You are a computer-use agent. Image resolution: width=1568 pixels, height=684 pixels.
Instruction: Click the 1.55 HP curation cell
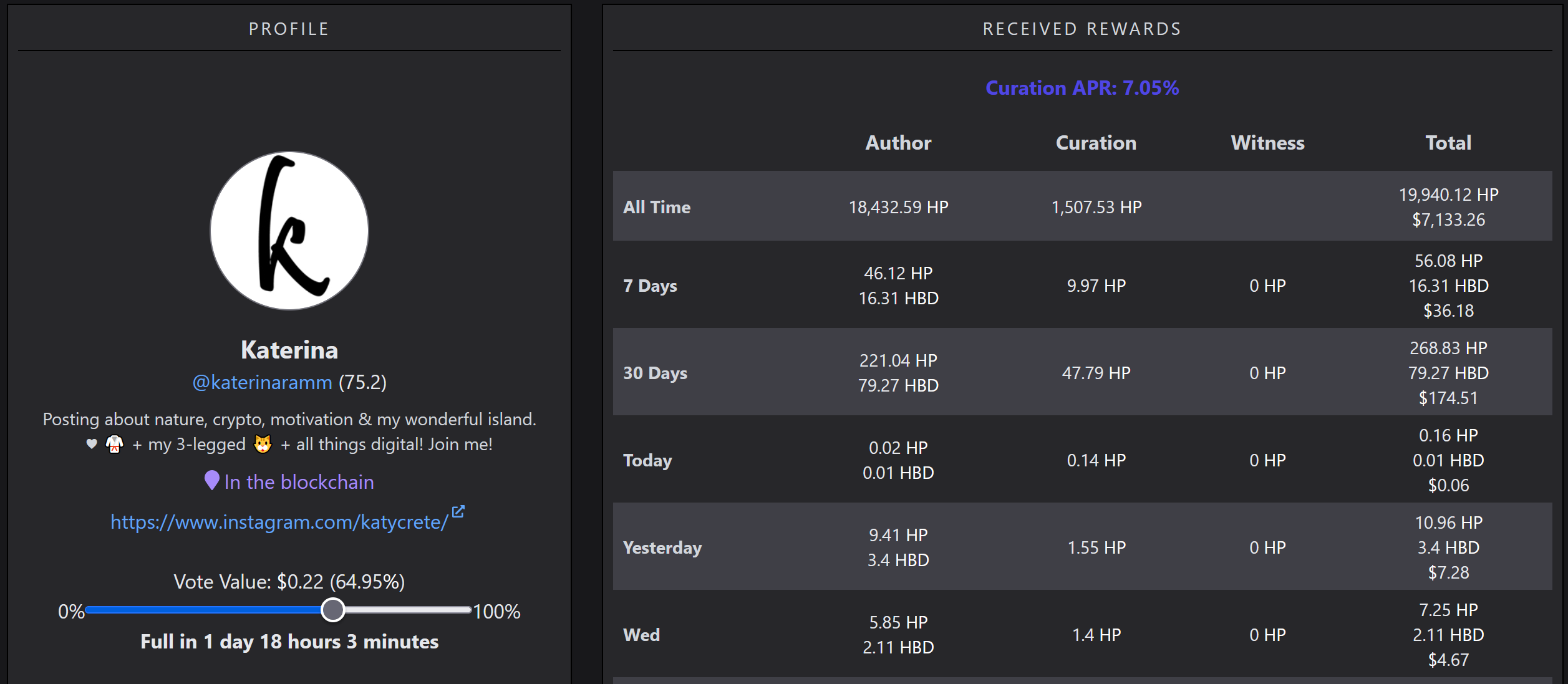pyautogui.click(x=1096, y=547)
